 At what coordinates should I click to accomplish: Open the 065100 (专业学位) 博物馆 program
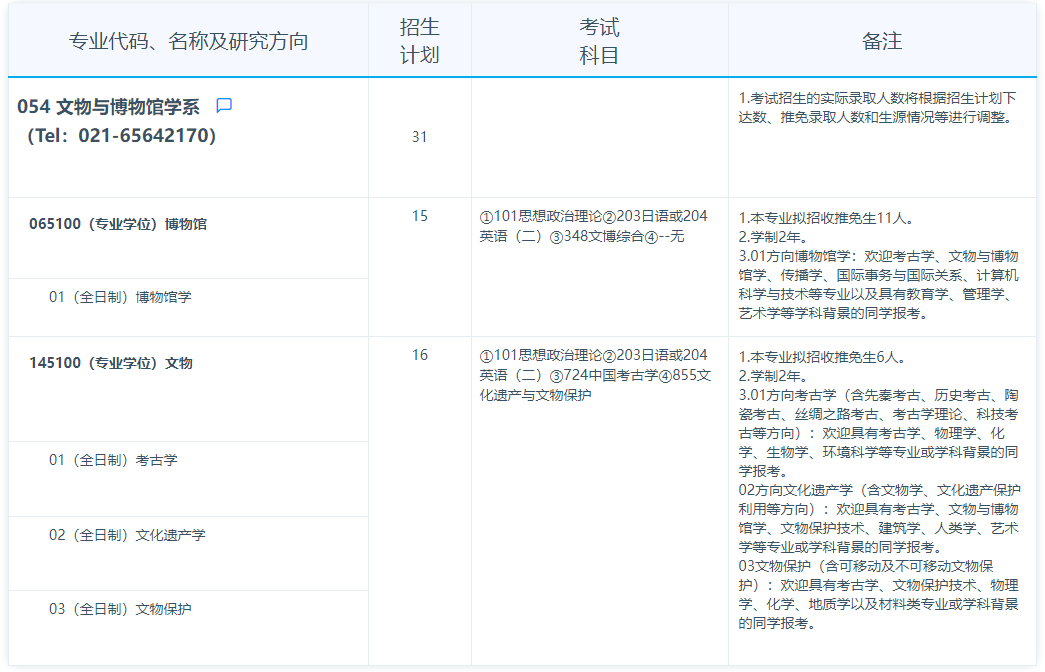pyautogui.click(x=118, y=225)
